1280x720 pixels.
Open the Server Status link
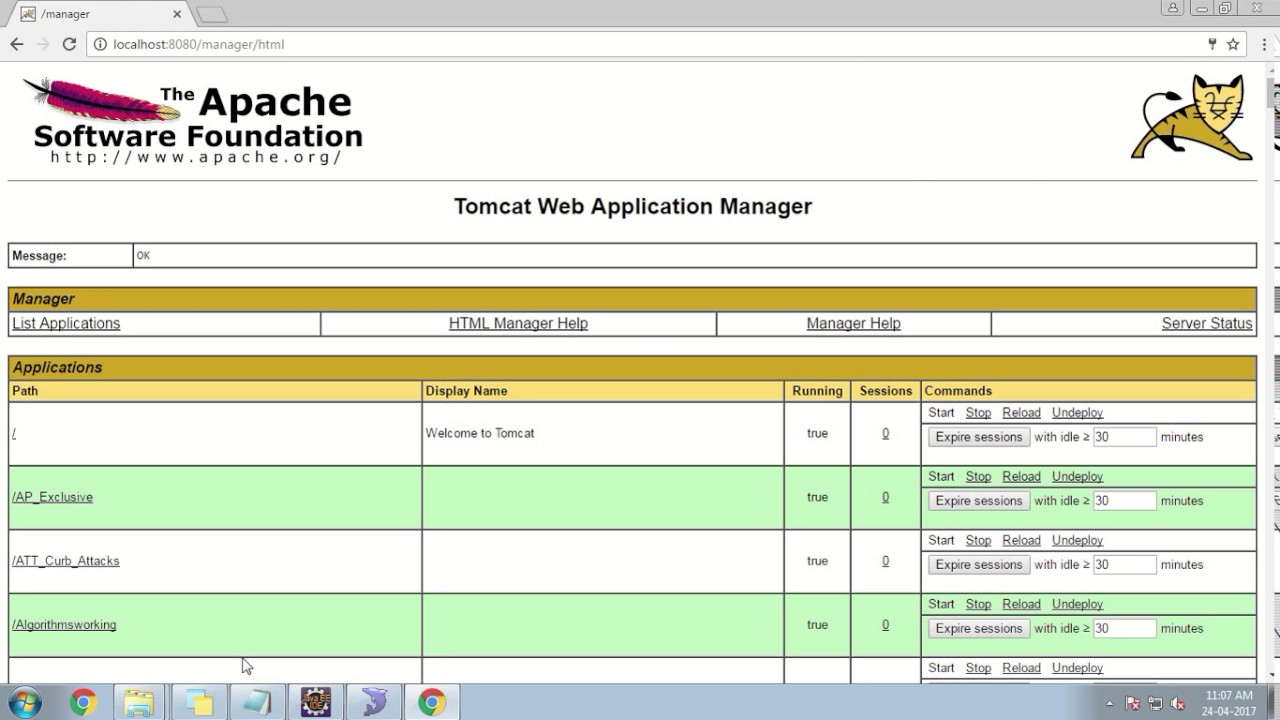point(1206,323)
